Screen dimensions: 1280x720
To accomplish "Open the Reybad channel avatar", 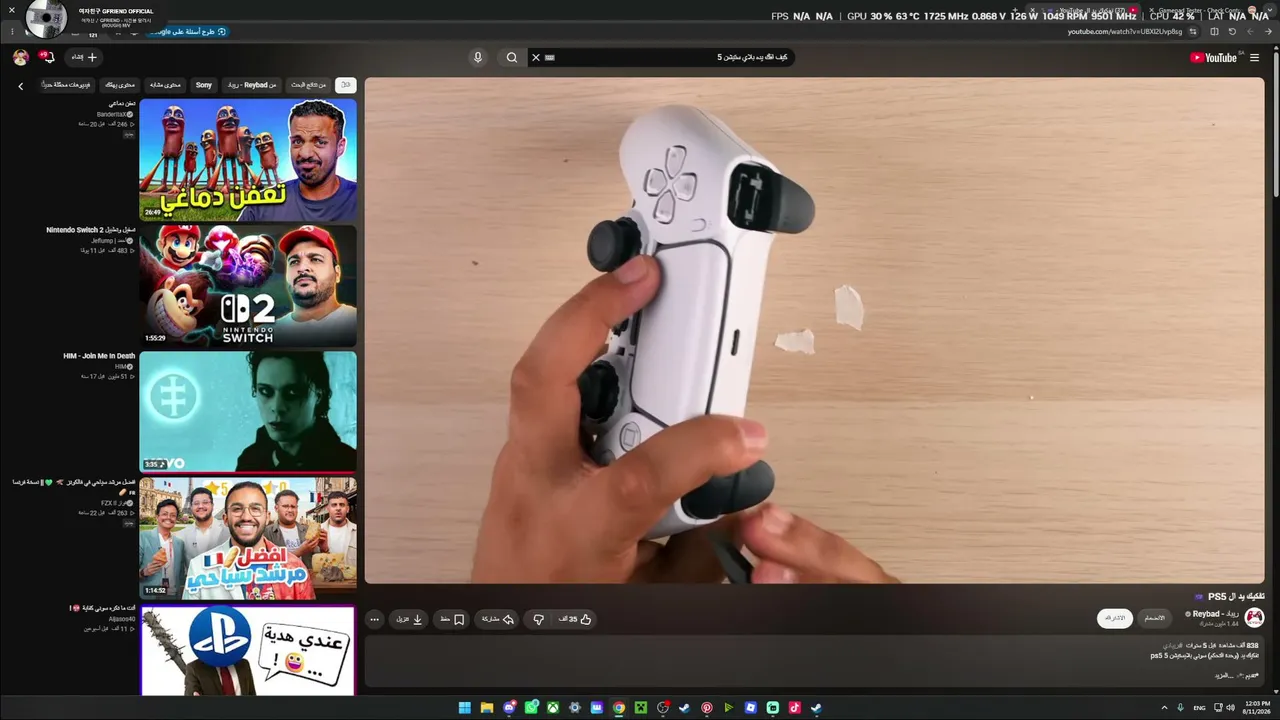I will coord(1254,618).
